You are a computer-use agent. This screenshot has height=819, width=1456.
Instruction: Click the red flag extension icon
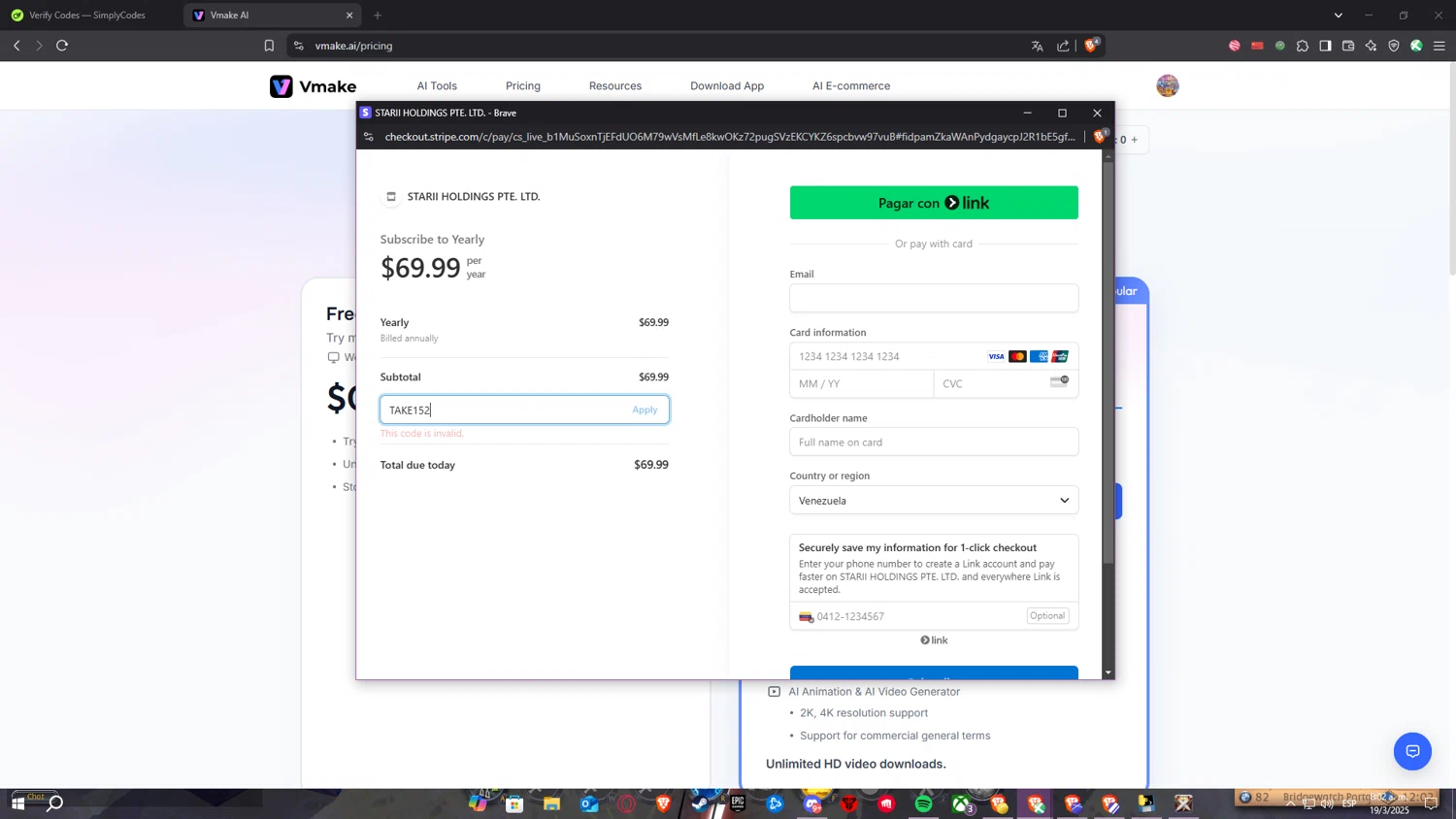click(x=1257, y=46)
